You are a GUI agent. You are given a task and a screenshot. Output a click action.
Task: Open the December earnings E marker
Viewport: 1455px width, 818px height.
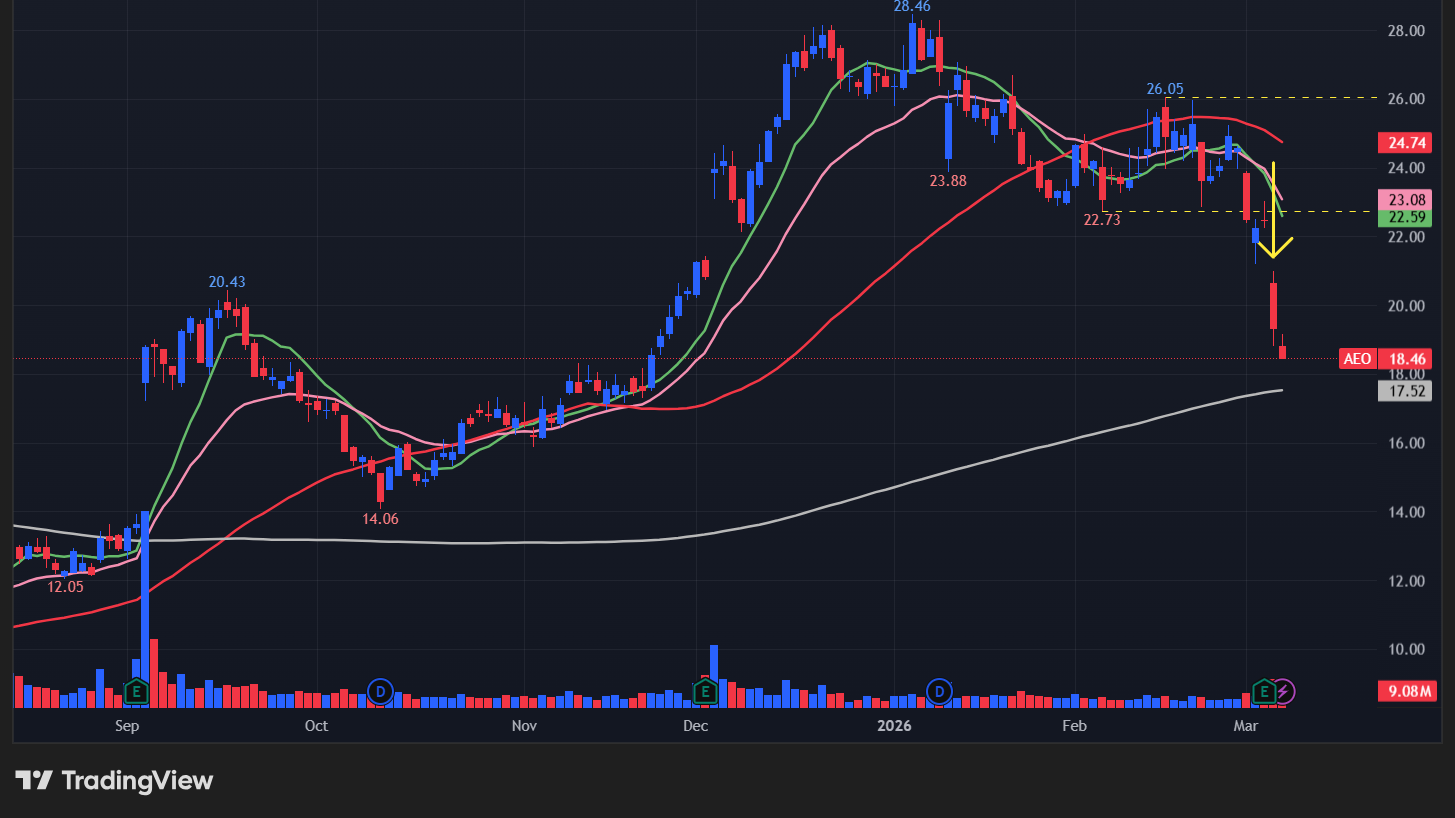705,691
